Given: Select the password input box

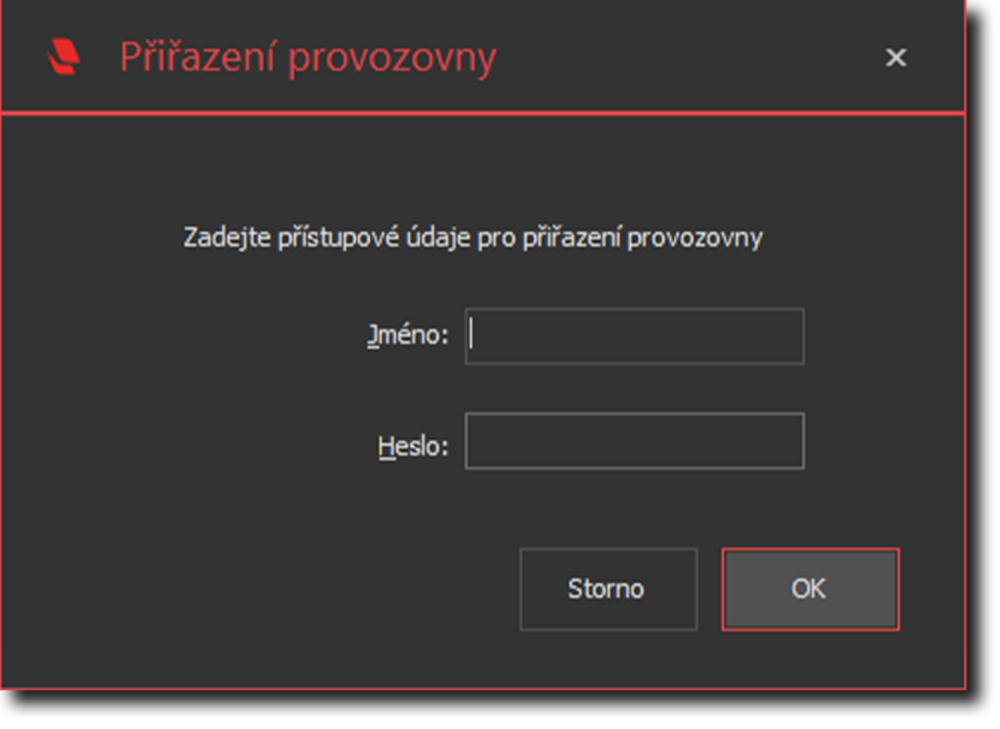Looking at the screenshot, I should pyautogui.click(x=634, y=441).
